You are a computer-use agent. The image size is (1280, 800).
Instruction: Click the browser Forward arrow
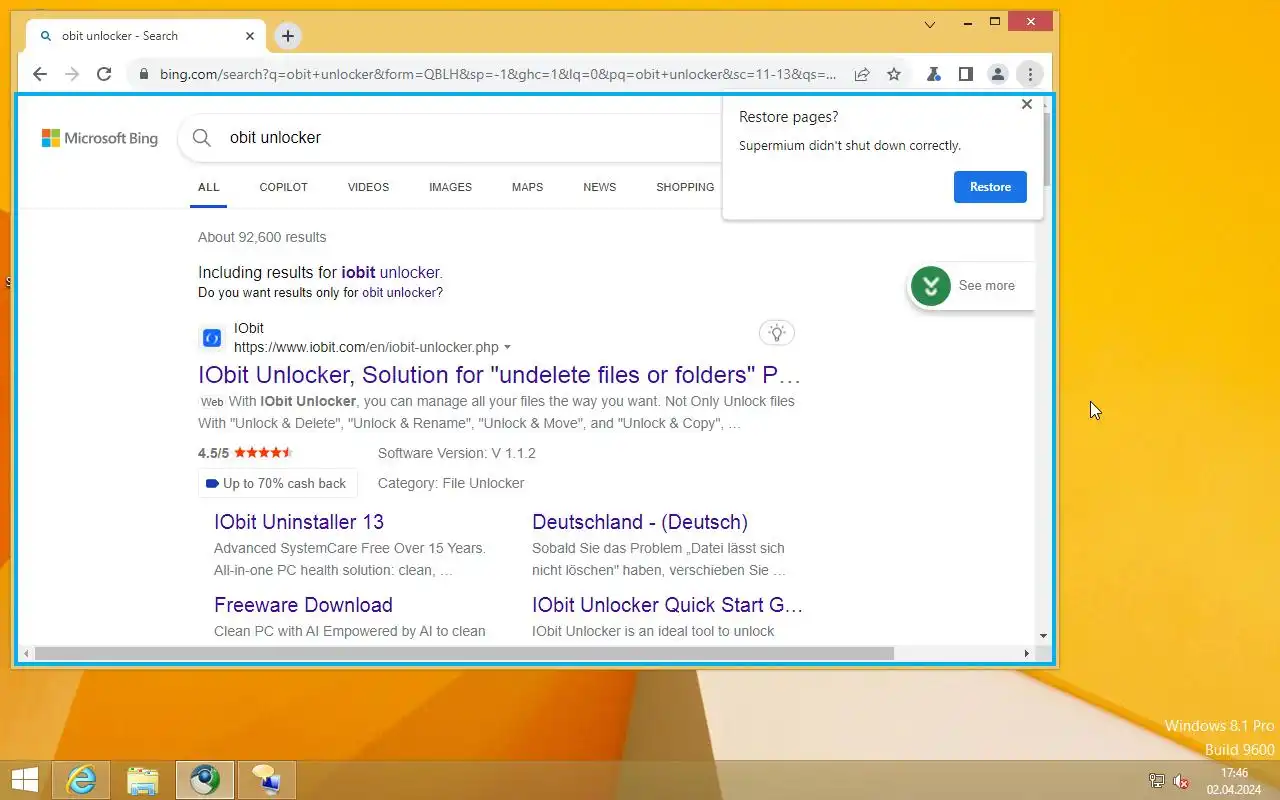coord(72,74)
